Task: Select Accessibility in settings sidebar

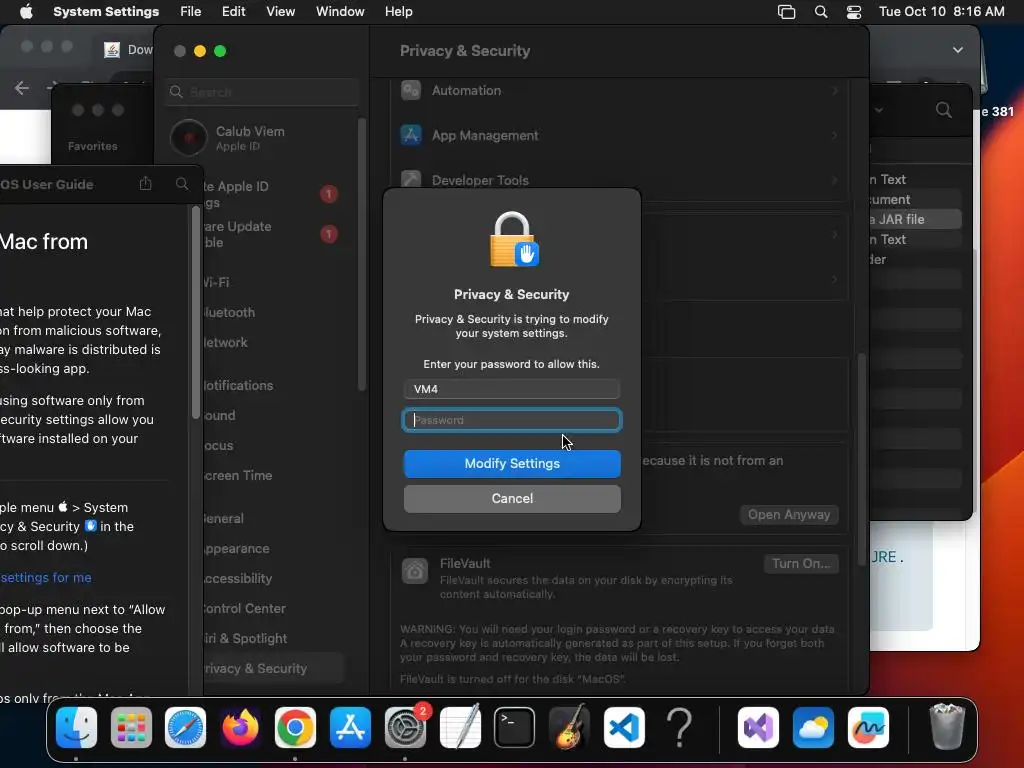Action: (x=238, y=579)
